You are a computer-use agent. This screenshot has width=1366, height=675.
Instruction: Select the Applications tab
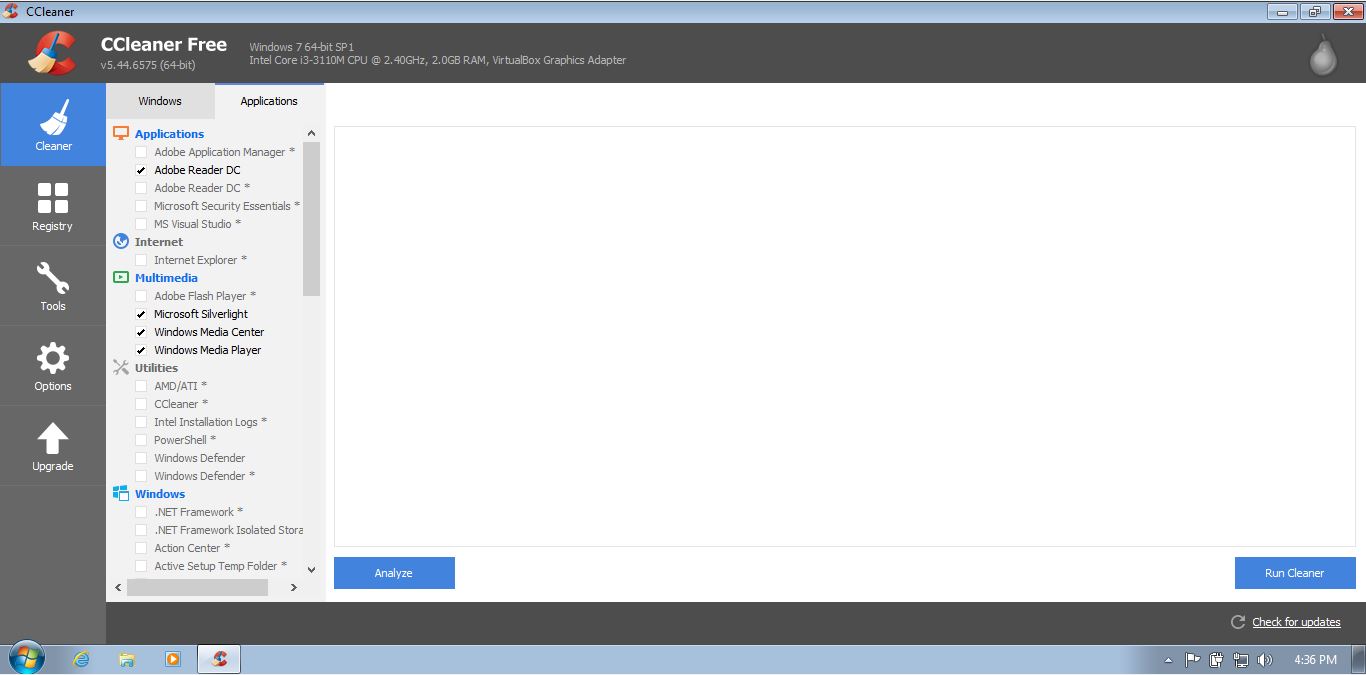click(x=268, y=100)
